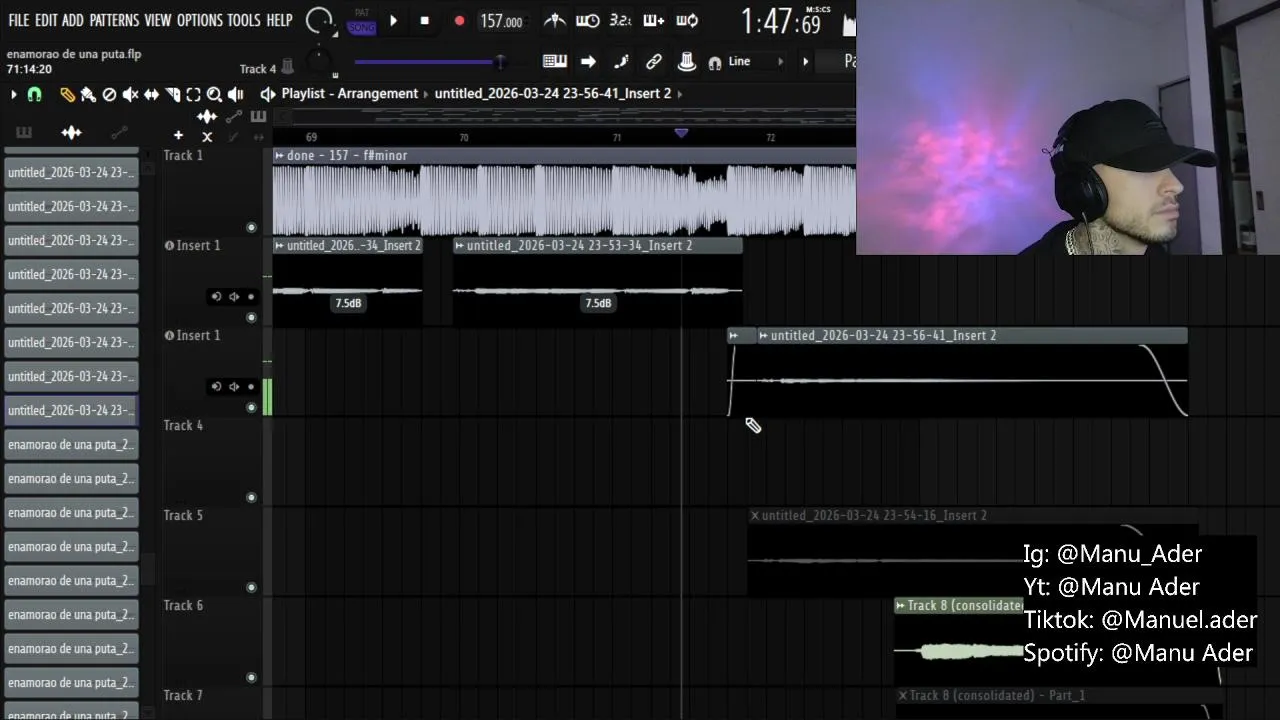Image resolution: width=1280 pixels, height=720 pixels.
Task: Open the VIEW menu
Action: click(x=158, y=20)
